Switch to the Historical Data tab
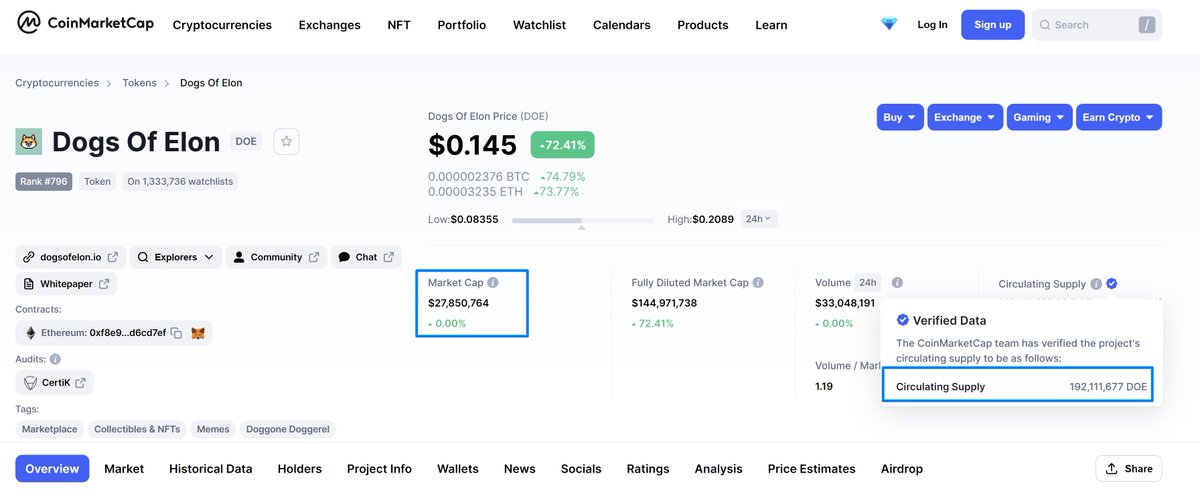Image resolution: width=1200 pixels, height=492 pixels. coord(210,468)
